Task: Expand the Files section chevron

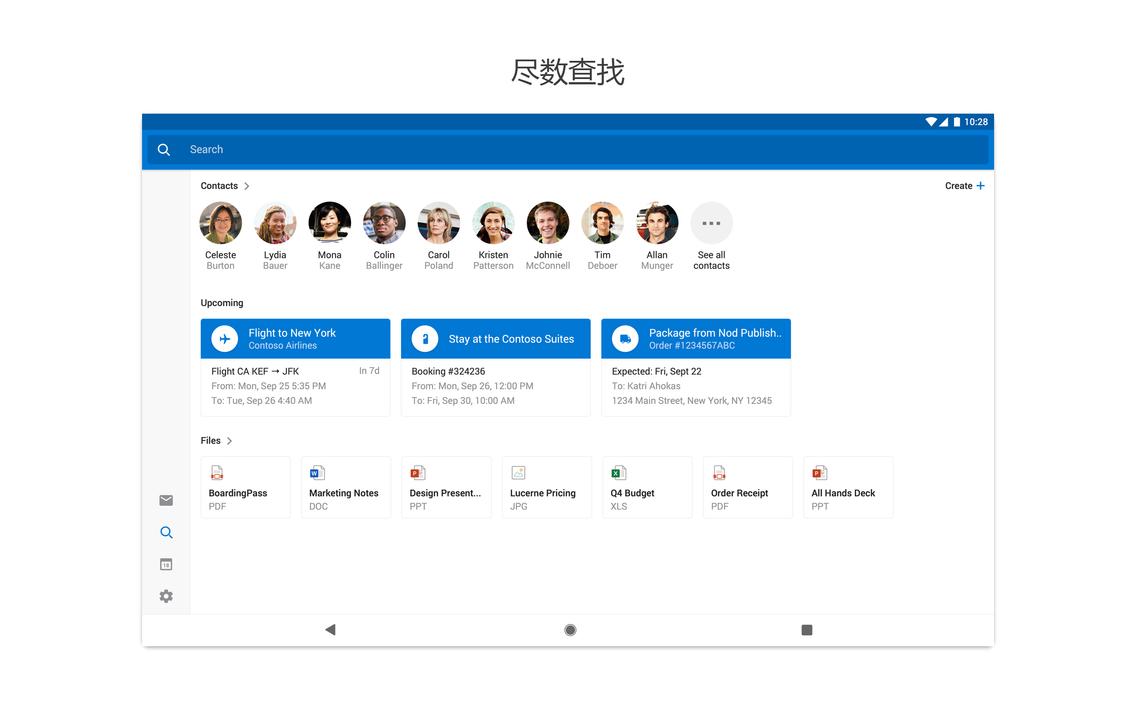Action: tap(229, 440)
